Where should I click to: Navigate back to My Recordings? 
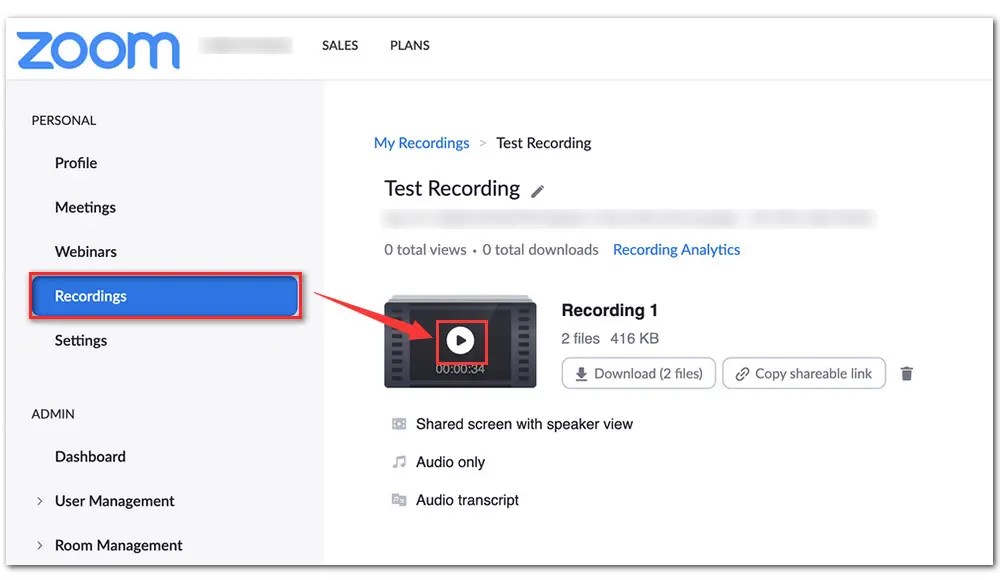pos(421,142)
